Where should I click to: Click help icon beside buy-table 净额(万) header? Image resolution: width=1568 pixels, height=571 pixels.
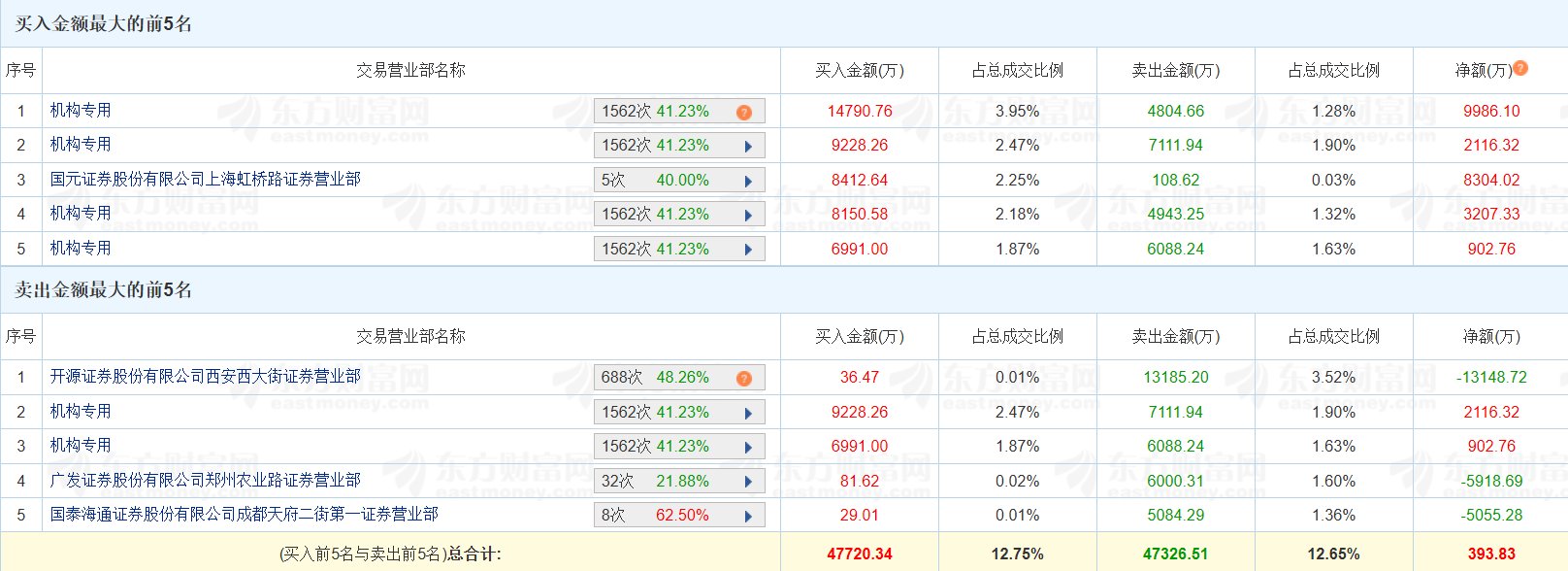1520,68
